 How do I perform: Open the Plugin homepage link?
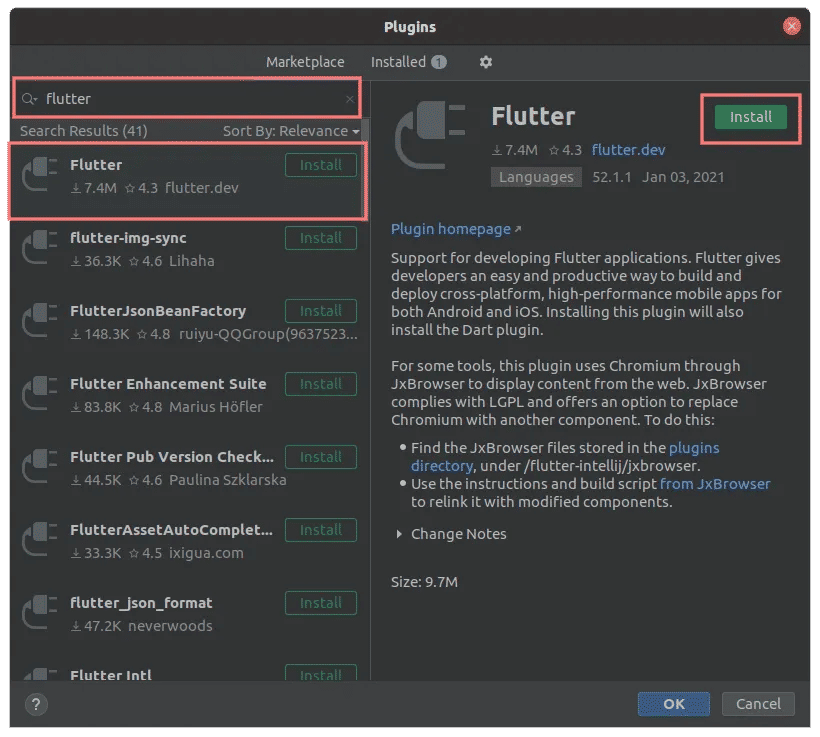tap(451, 229)
